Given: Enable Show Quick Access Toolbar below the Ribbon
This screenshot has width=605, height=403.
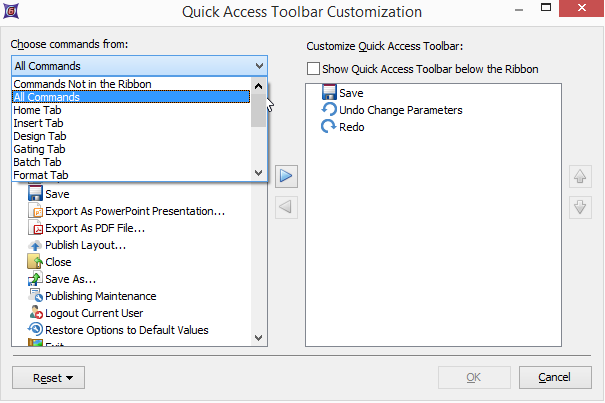Looking at the screenshot, I should [315, 70].
